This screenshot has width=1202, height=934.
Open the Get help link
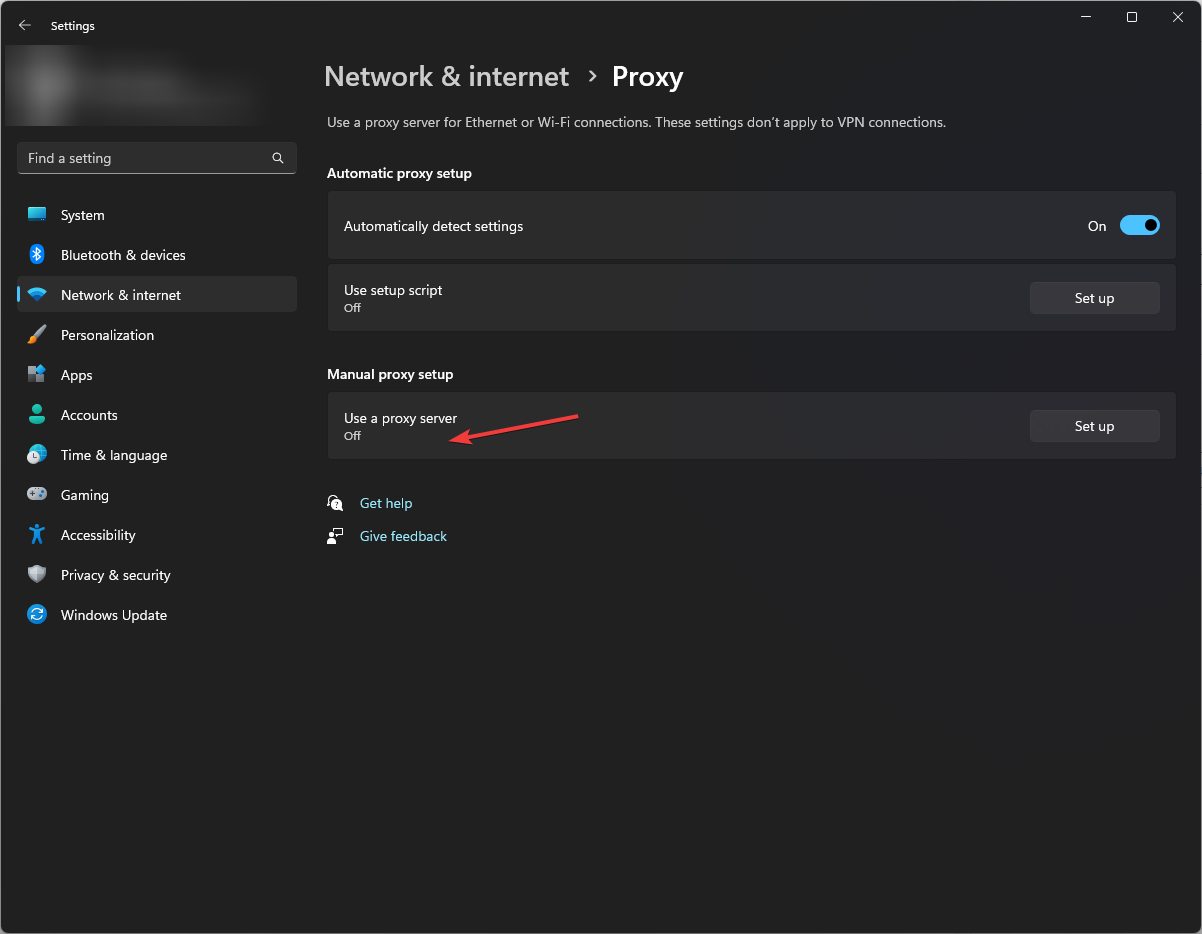[x=386, y=503]
